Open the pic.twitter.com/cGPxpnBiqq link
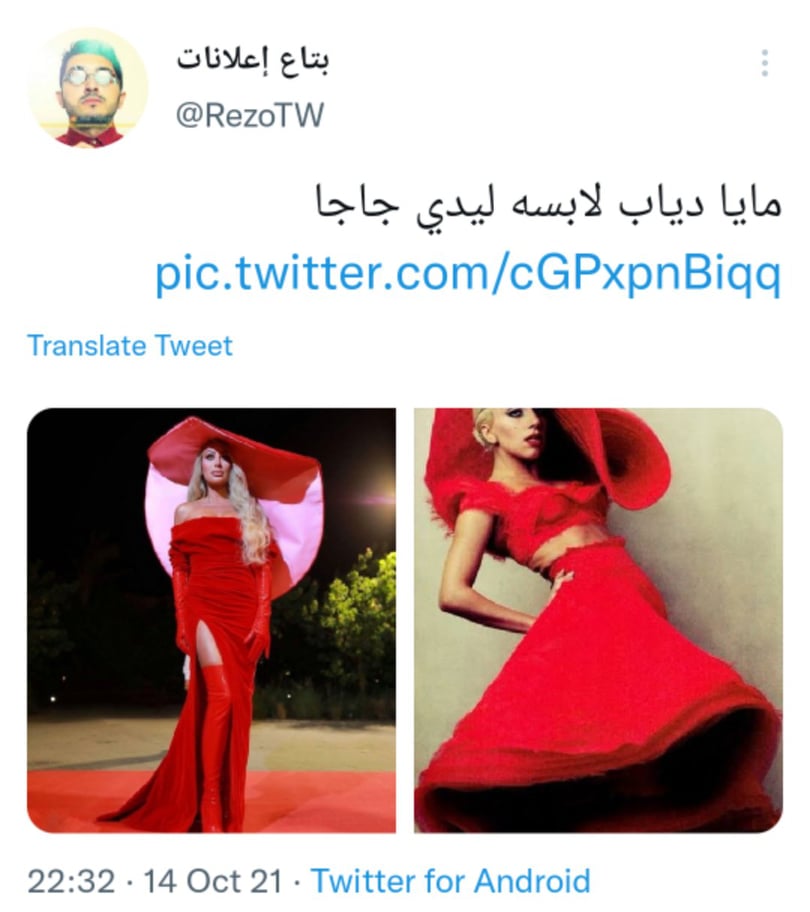The image size is (810, 912). point(468,273)
